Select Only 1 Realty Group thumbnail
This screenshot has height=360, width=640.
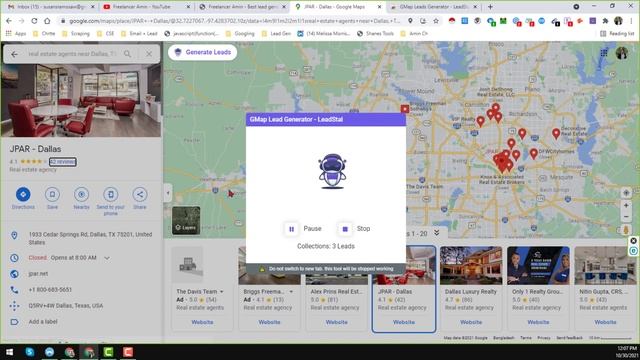coord(538,265)
